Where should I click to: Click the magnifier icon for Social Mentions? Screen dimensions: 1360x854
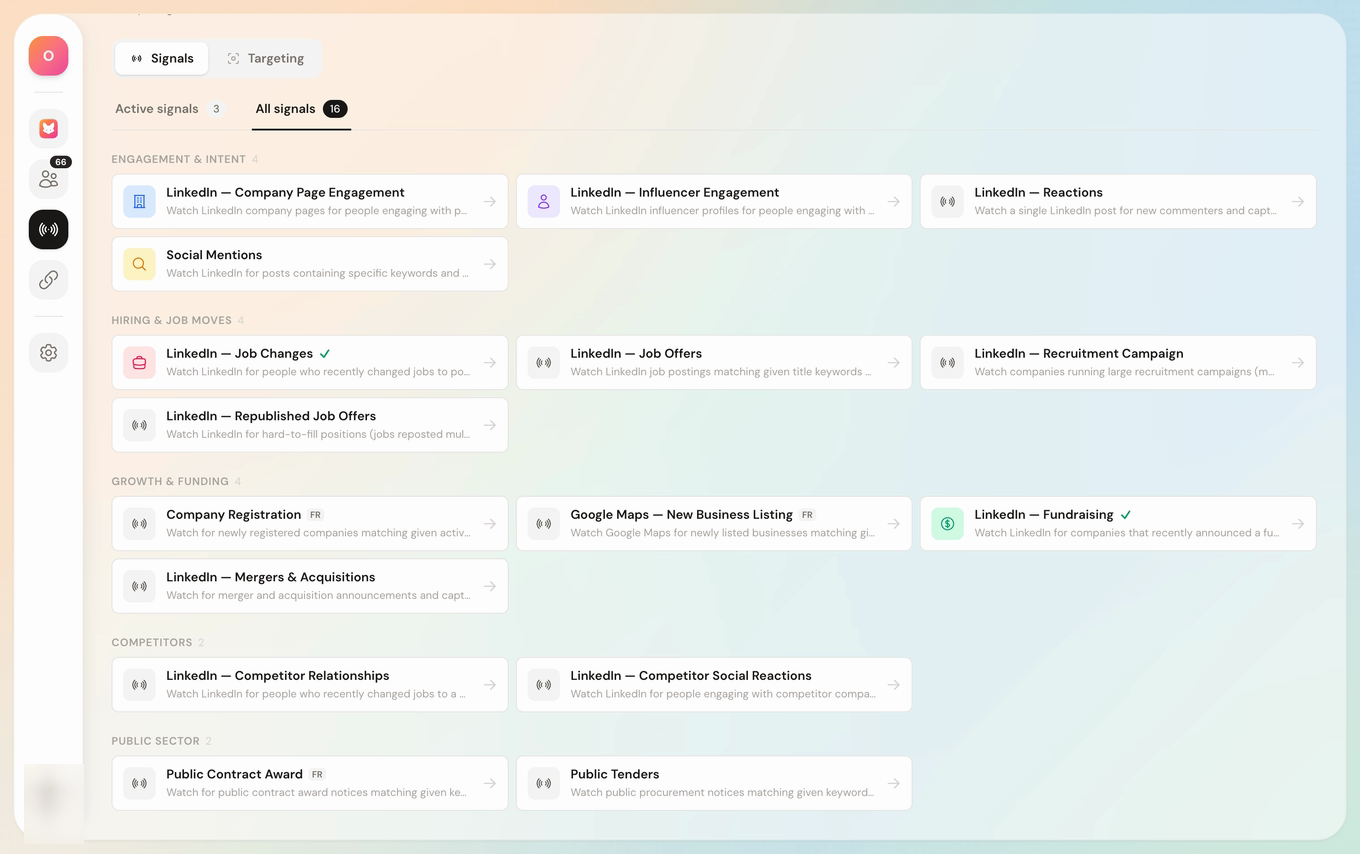(139, 264)
